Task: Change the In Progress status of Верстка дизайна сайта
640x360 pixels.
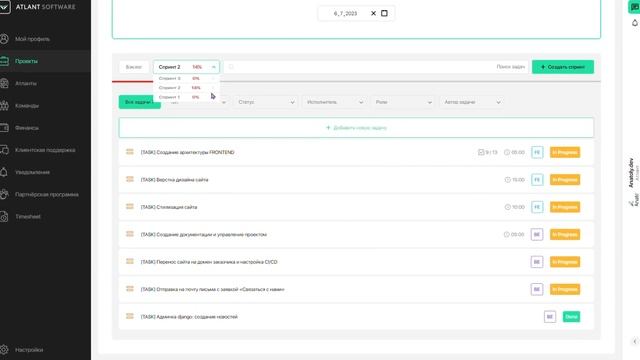Action: tap(565, 180)
